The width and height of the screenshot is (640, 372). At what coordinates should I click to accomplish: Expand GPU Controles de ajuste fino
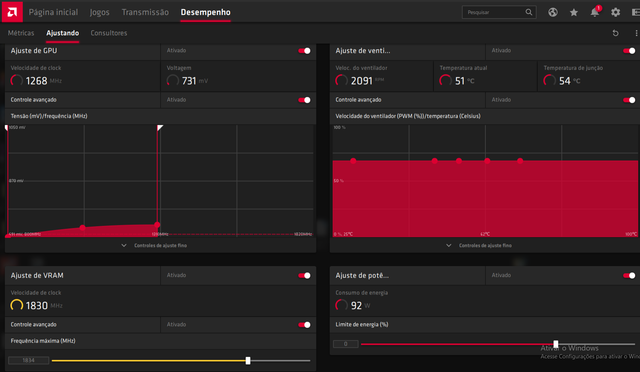(x=154, y=245)
